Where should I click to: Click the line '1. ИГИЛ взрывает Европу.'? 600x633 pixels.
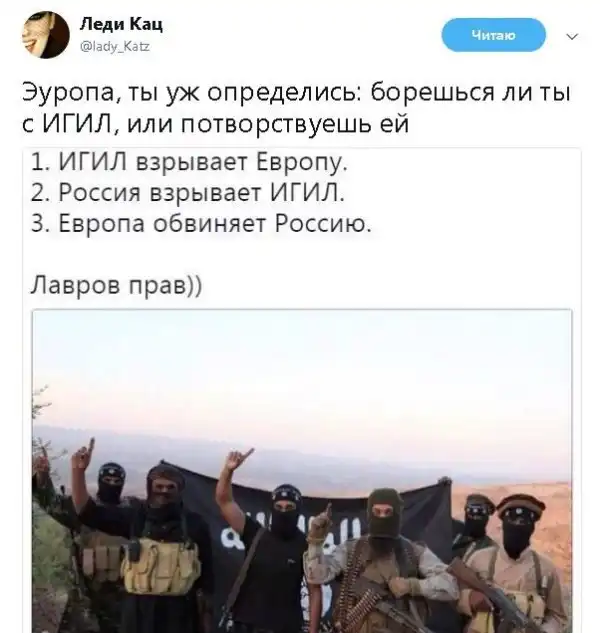[x=189, y=163]
